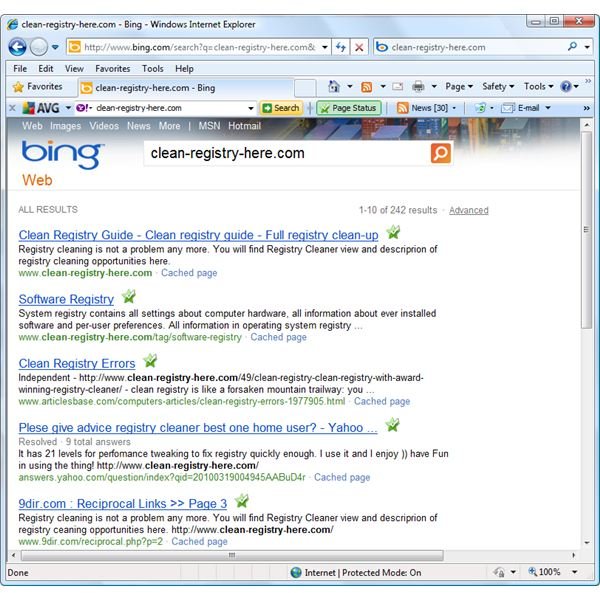The height and width of the screenshot is (593, 600).
Task: Click AVG safe star beside Clean Registry Errors
Action: point(150,360)
